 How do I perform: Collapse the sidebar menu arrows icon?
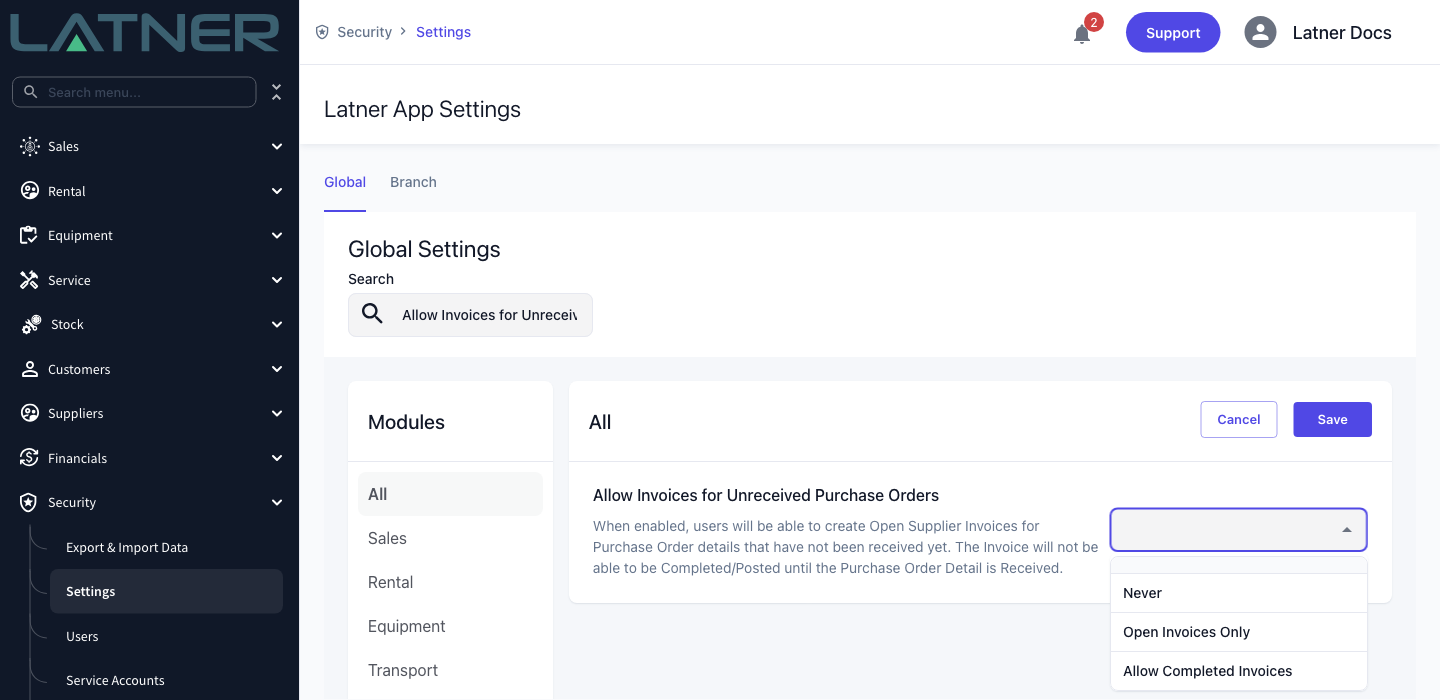click(x=277, y=92)
